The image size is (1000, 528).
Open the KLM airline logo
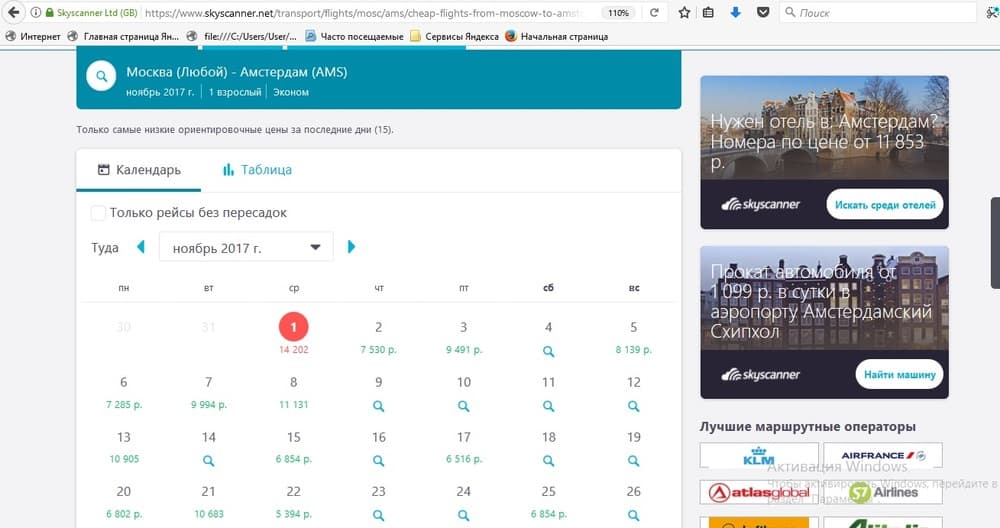(759, 455)
